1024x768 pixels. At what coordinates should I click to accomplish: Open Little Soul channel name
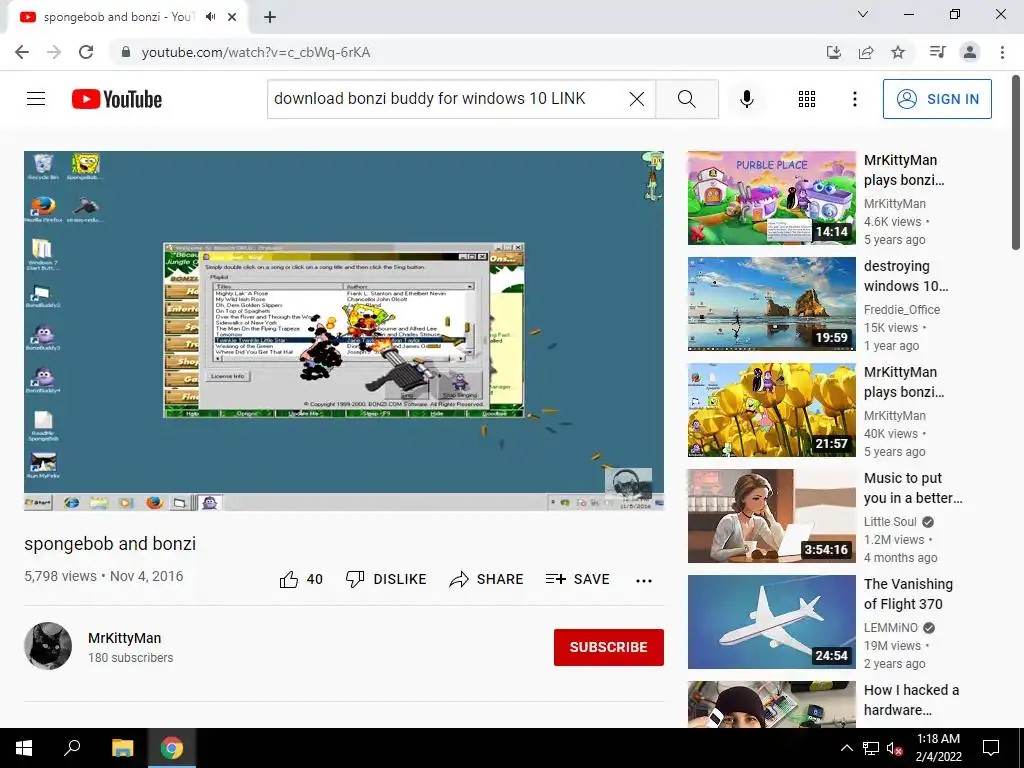pos(890,522)
